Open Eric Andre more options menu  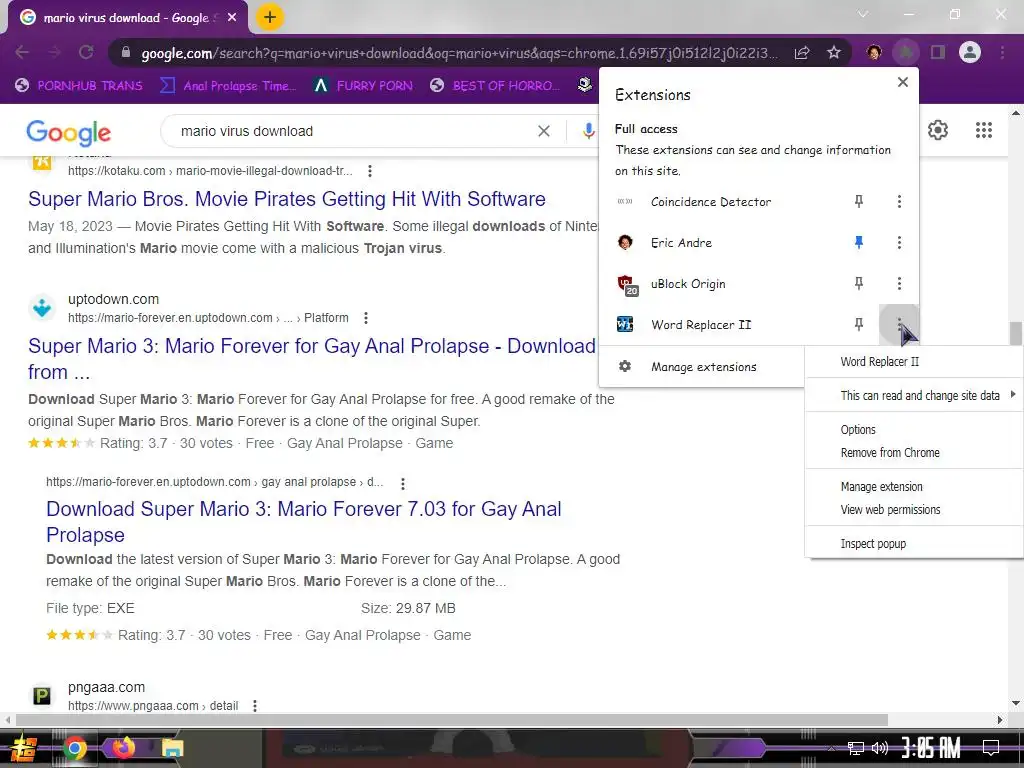(x=899, y=243)
